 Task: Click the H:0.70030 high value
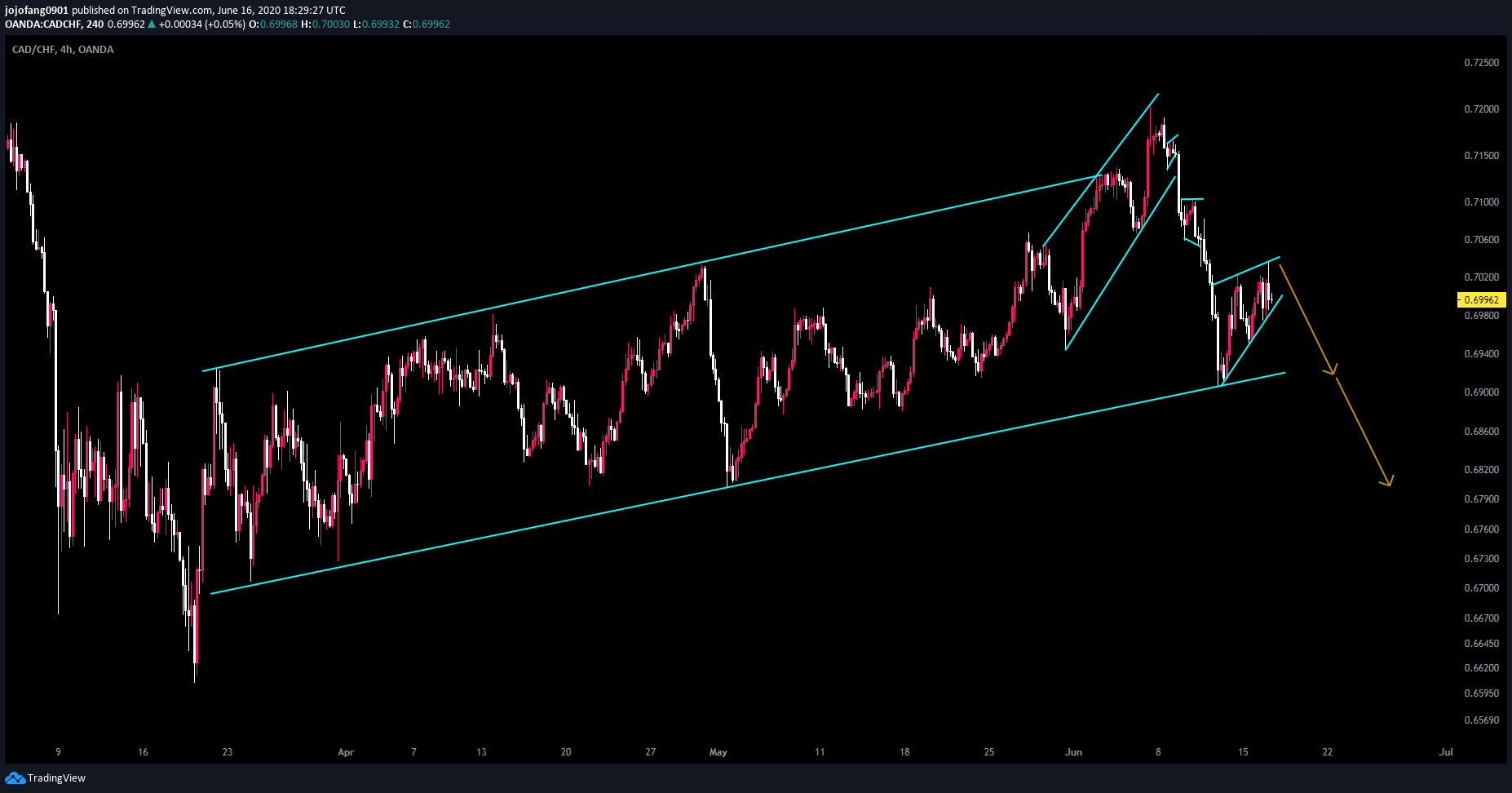click(x=325, y=24)
